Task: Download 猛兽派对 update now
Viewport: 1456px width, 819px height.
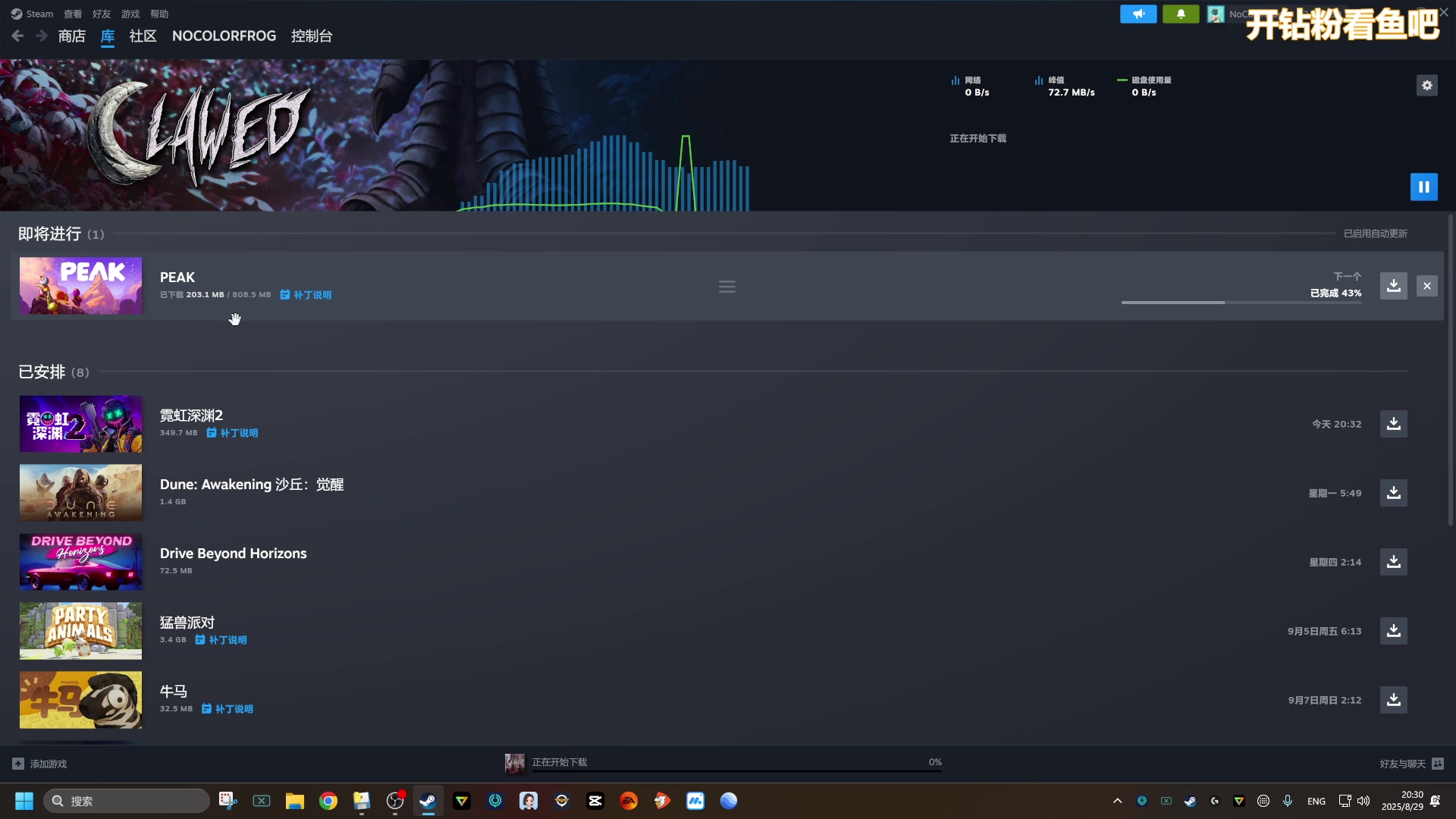Action: [x=1393, y=631]
